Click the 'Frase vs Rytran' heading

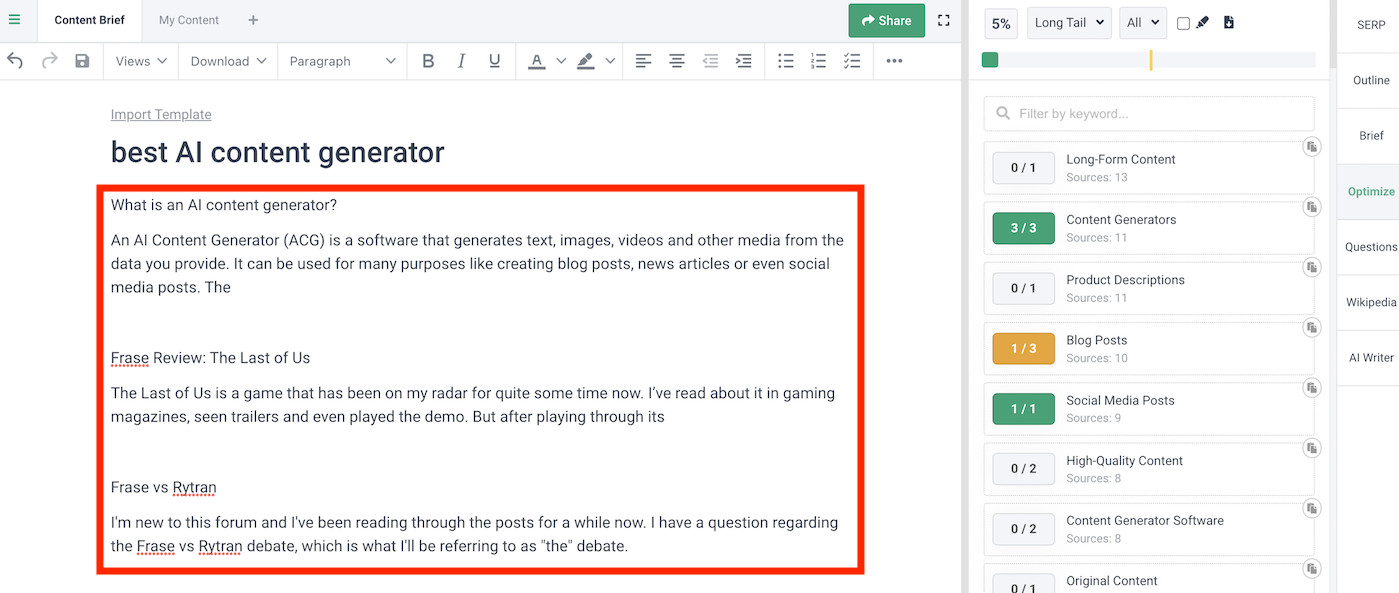164,488
